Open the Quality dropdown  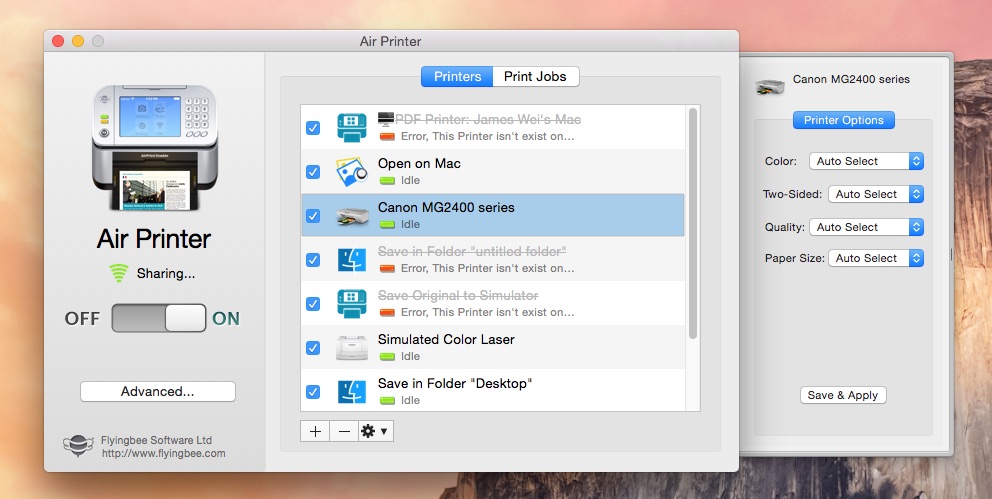pyautogui.click(x=866, y=227)
